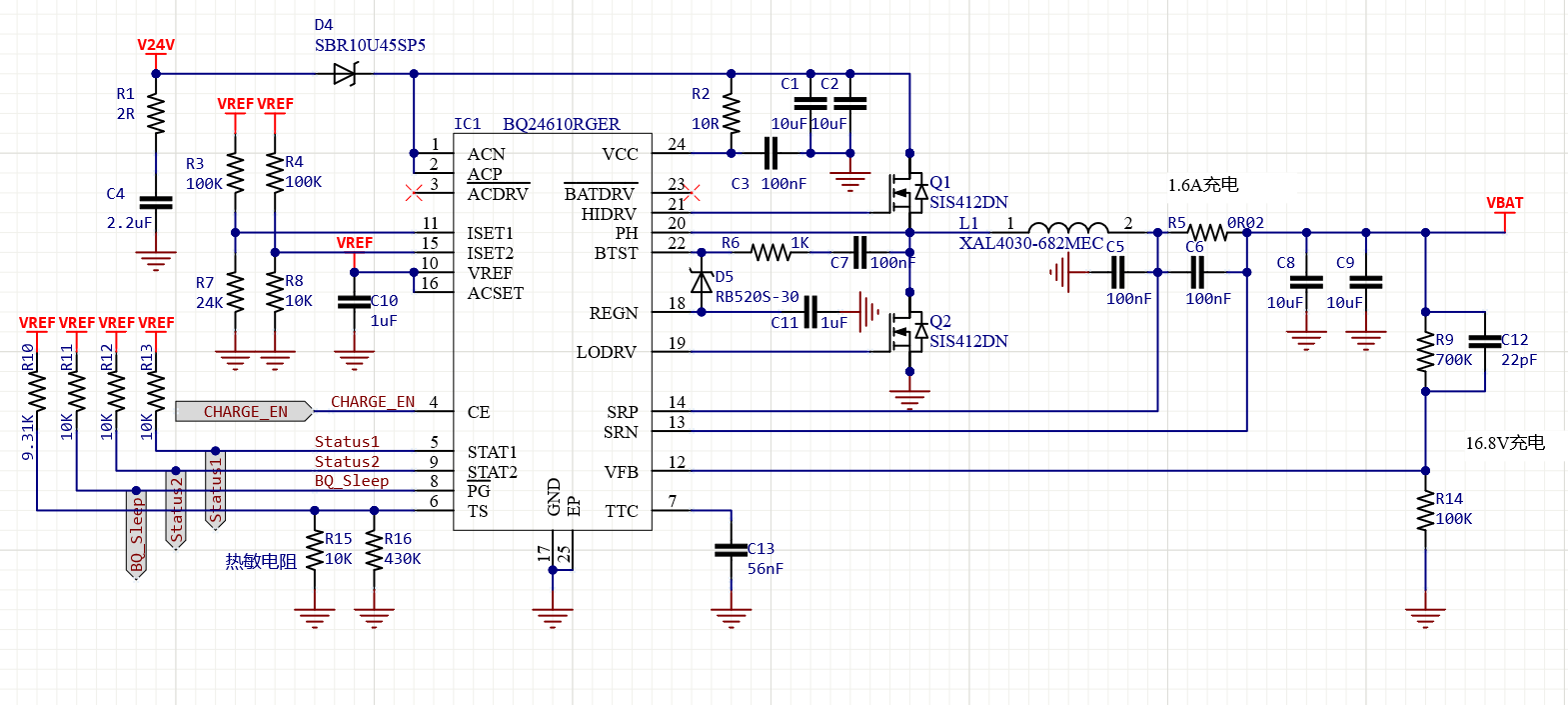Click the BQ_Sleep net label at pin 8

tap(352, 481)
